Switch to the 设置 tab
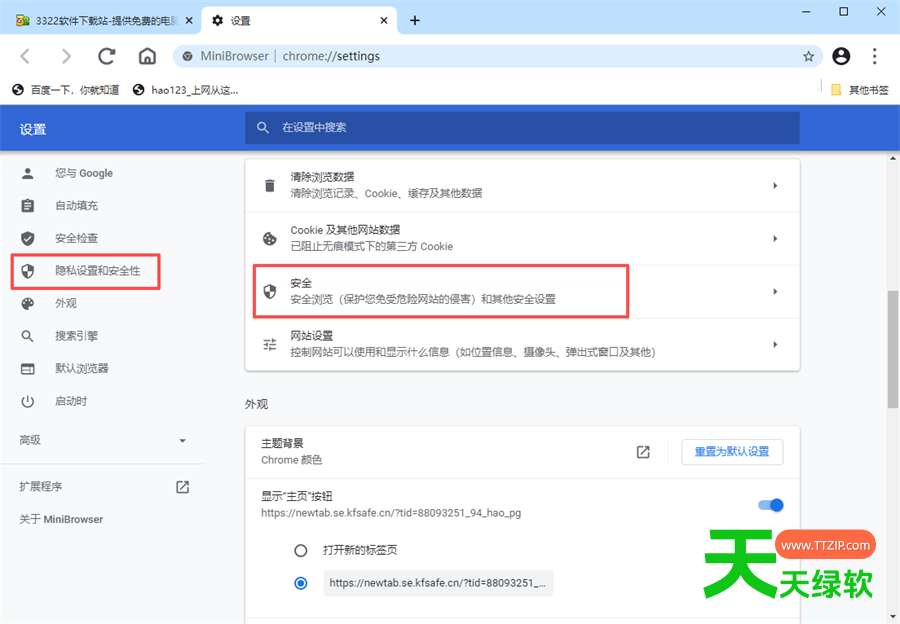900x624 pixels. 300,21
